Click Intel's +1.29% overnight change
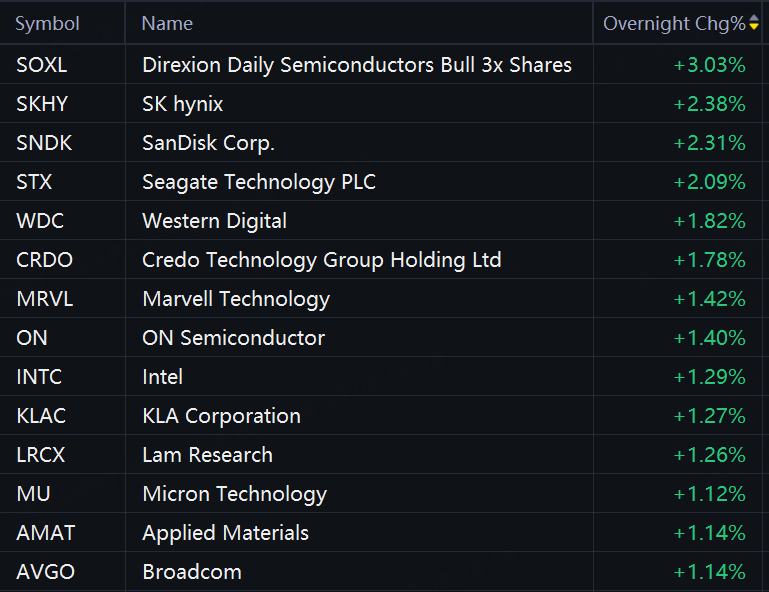The image size is (769, 592). point(709,377)
